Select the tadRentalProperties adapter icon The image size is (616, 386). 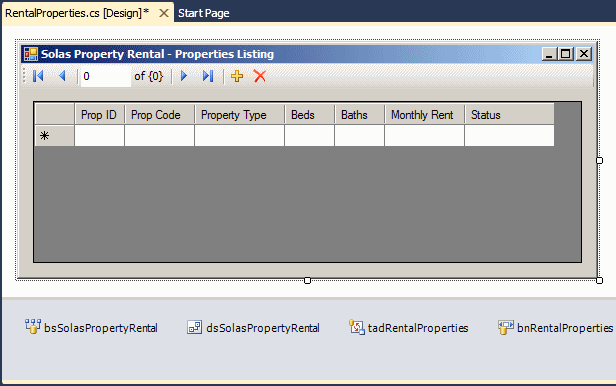pyautogui.click(x=357, y=327)
